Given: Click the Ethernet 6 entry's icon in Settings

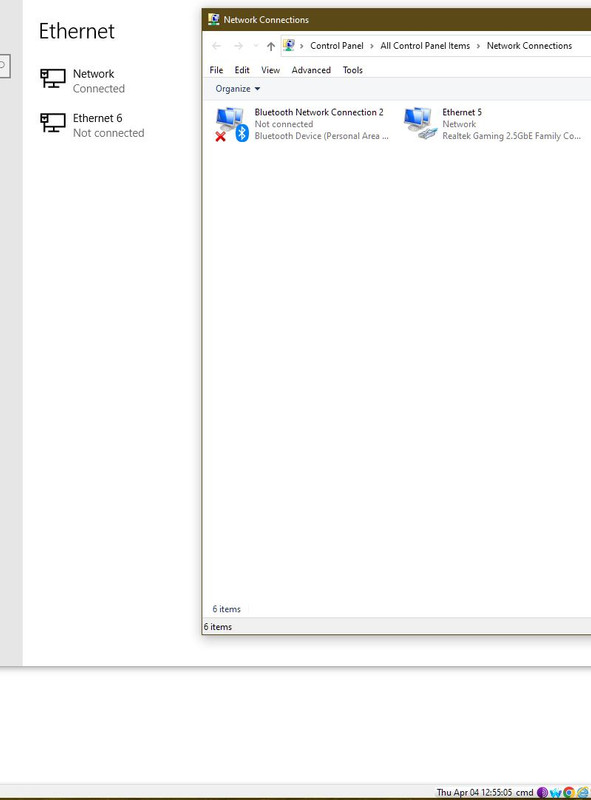Looking at the screenshot, I should tap(53, 123).
